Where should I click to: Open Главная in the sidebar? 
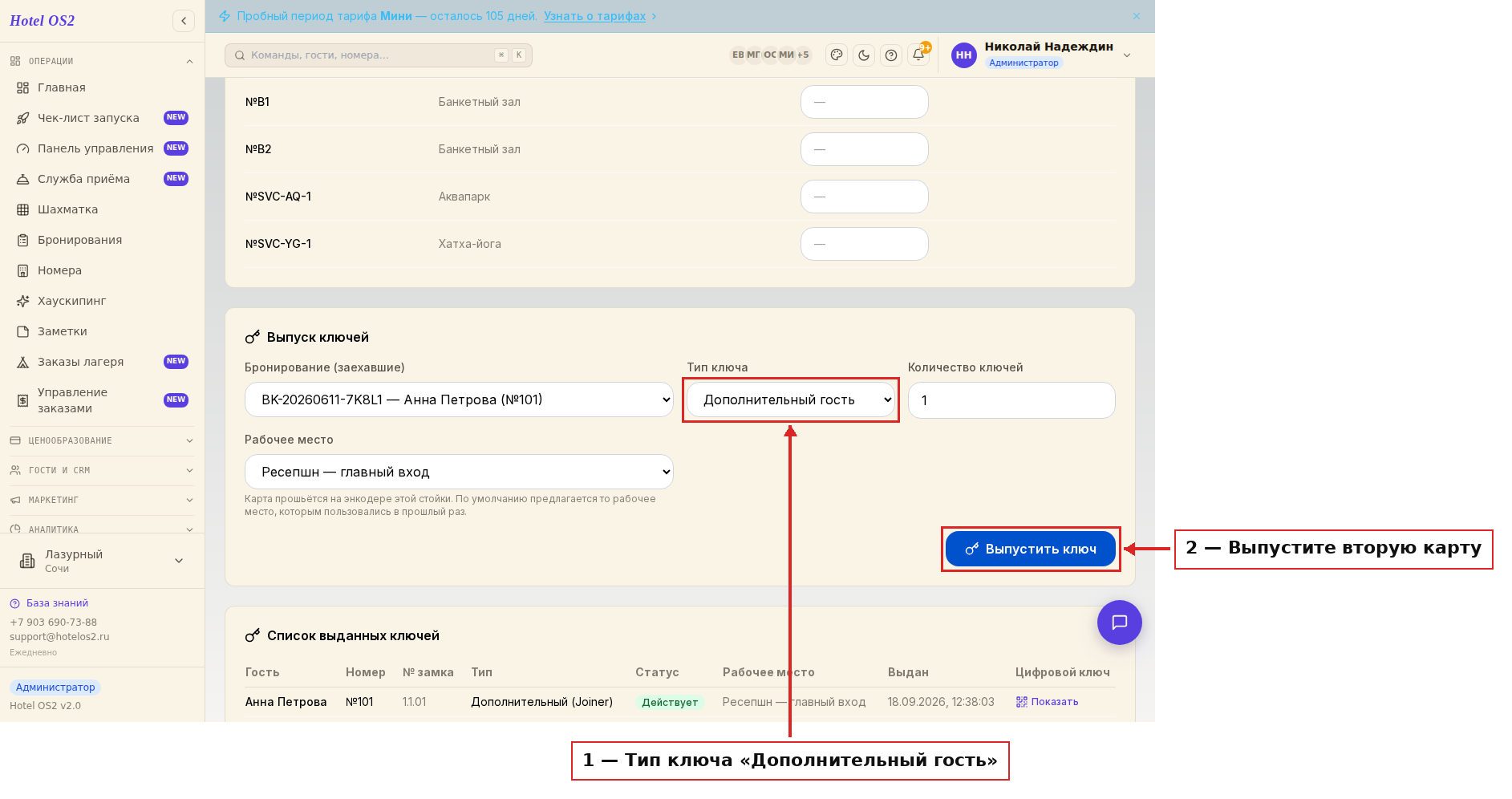[x=102, y=87]
